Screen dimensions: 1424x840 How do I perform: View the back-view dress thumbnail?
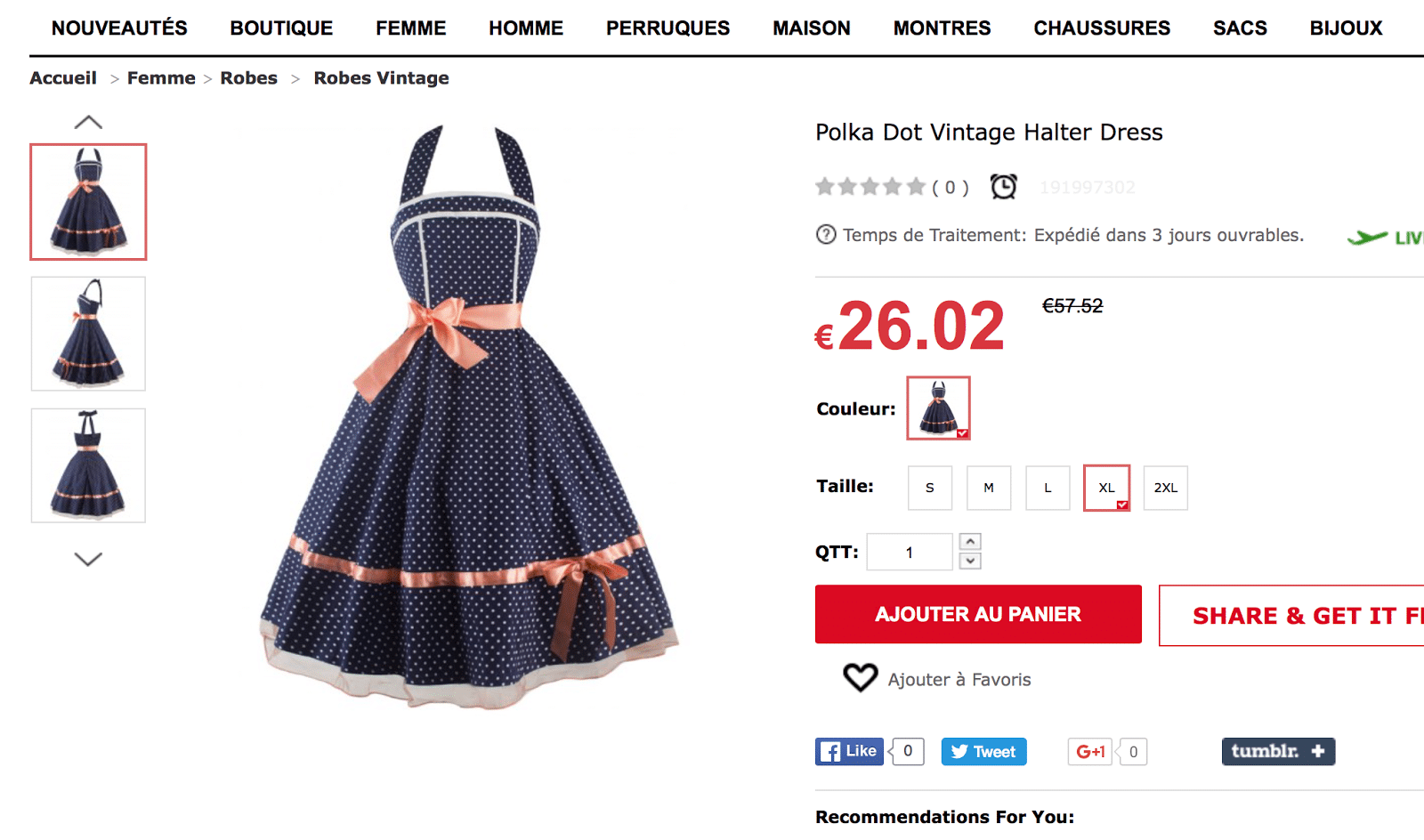(x=88, y=465)
